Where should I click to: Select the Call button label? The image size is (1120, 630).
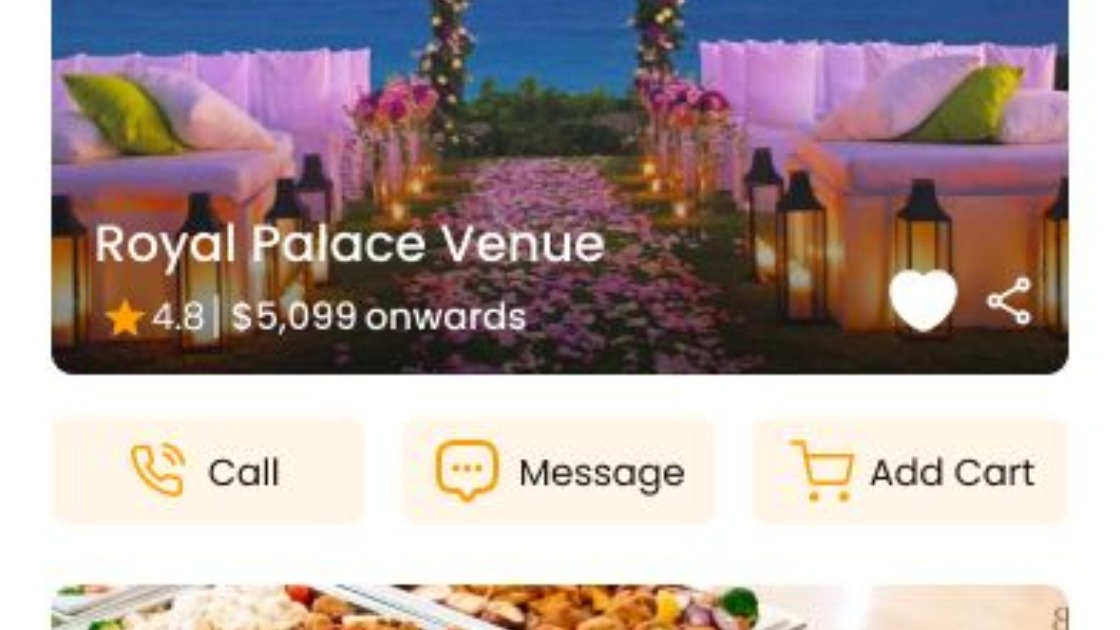[244, 472]
